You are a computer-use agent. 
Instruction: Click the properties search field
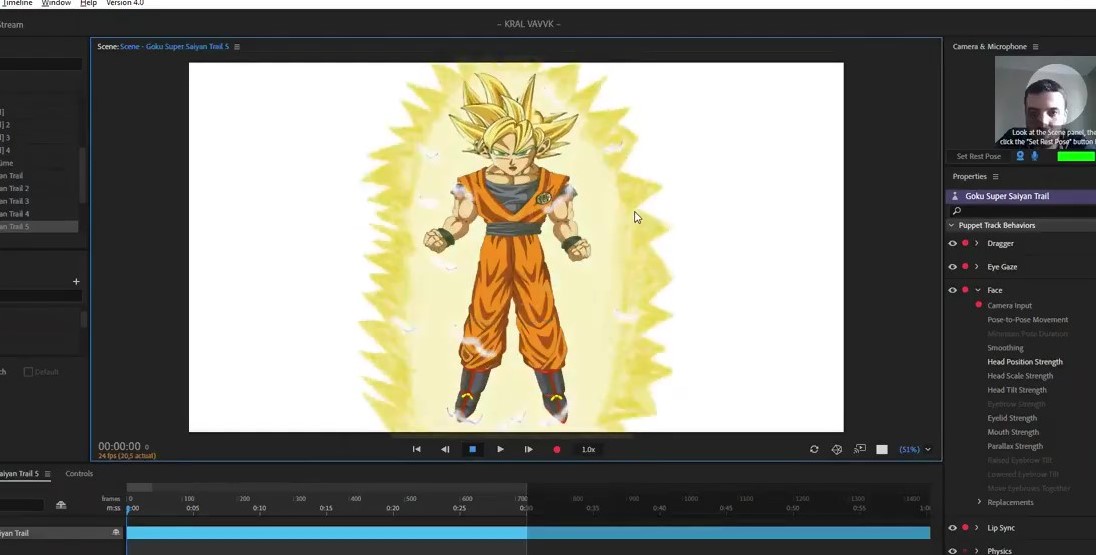(x=1021, y=211)
